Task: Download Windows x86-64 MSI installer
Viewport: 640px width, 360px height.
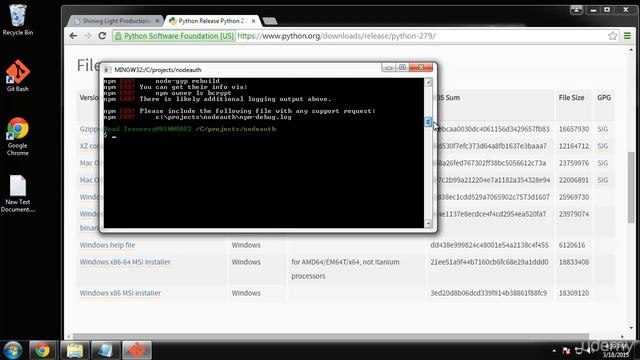Action: point(125,262)
